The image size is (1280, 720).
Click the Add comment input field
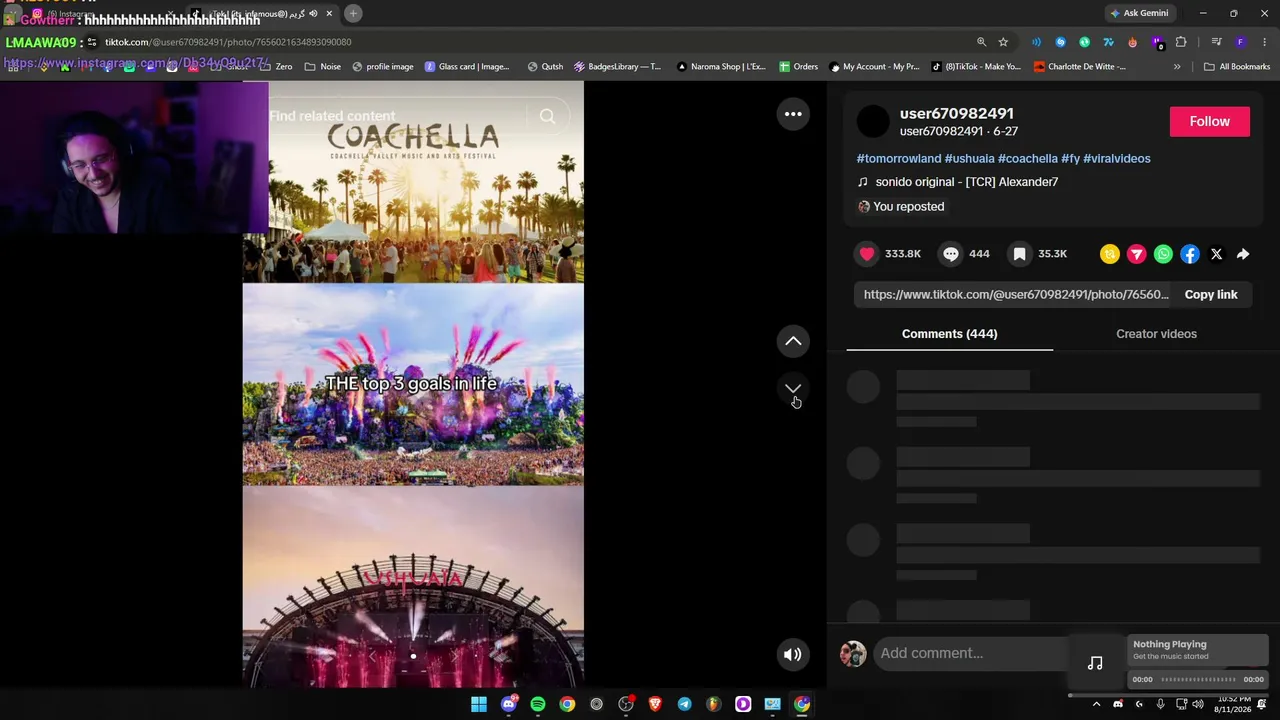[970, 653]
